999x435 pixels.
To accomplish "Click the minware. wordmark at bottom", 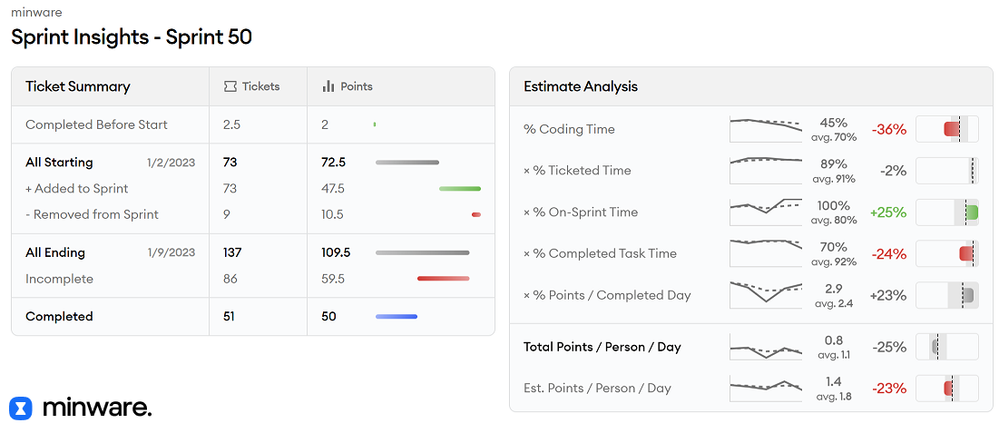I will [97, 408].
